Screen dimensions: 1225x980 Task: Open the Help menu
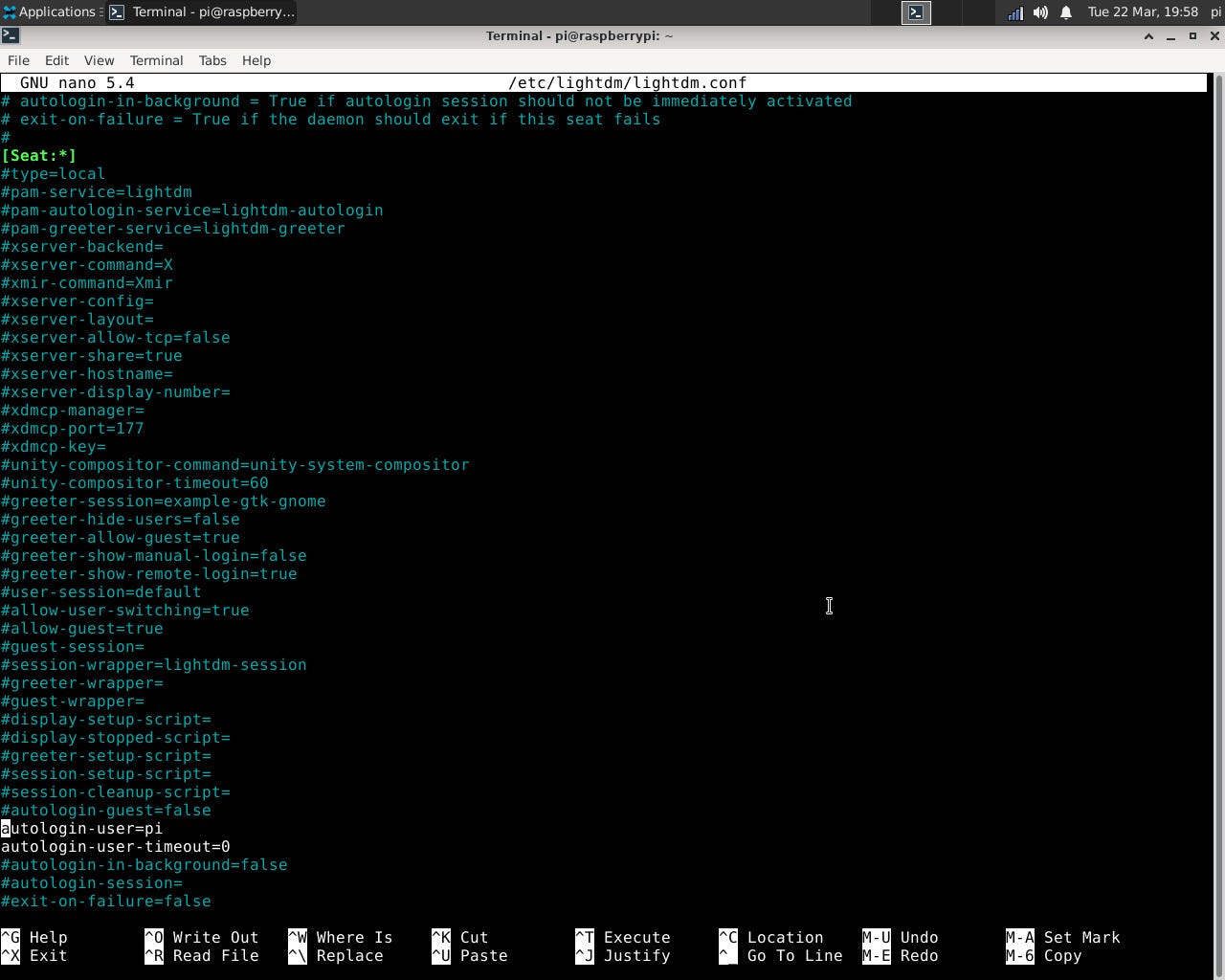point(256,60)
